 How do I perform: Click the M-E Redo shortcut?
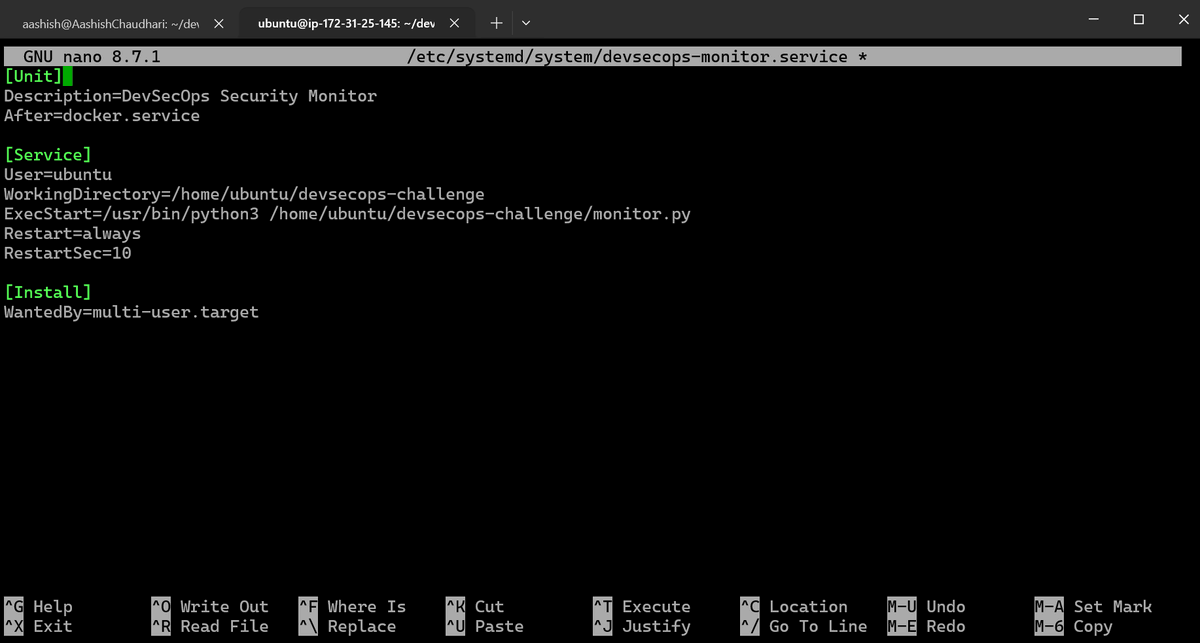click(926, 627)
